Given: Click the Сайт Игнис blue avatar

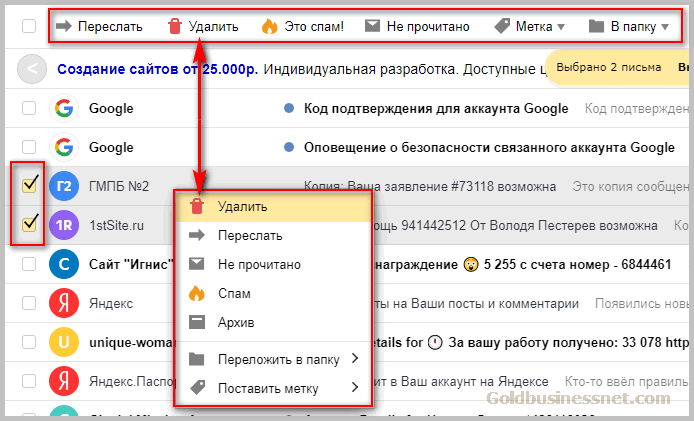Looking at the screenshot, I should tap(64, 264).
